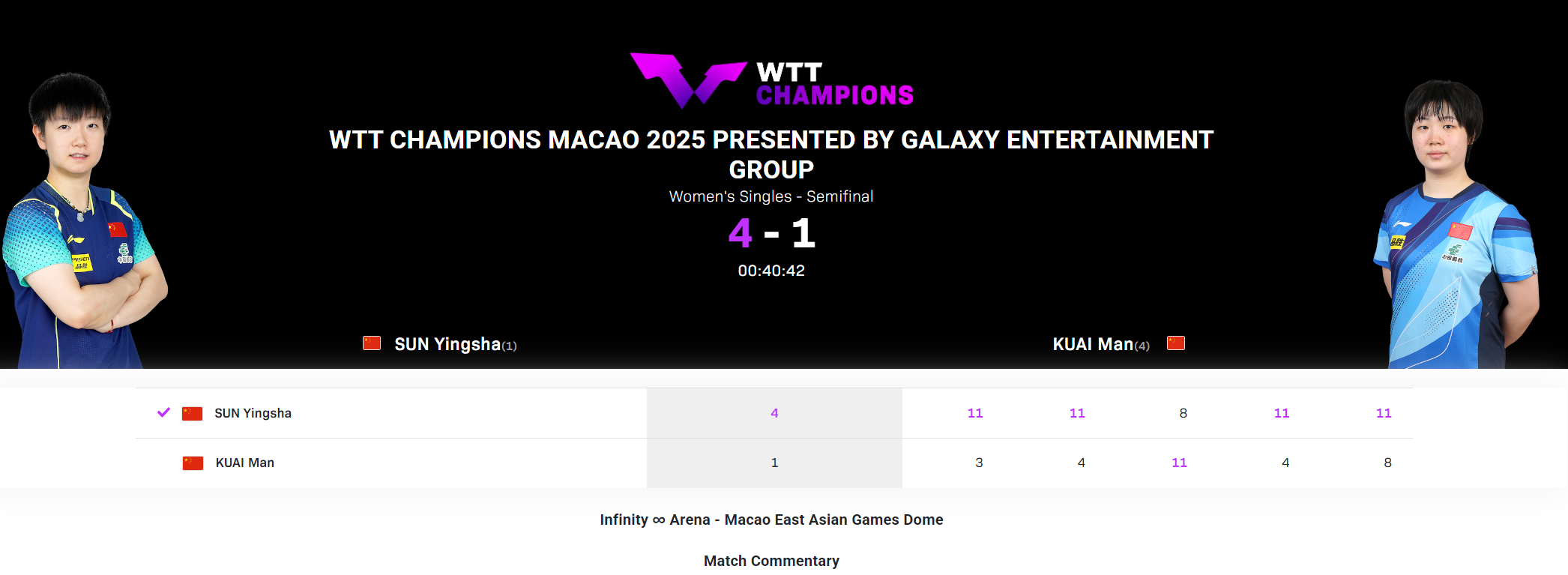The image size is (1568, 575).
Task: Click the Infinity Arena venue text
Action: click(771, 520)
